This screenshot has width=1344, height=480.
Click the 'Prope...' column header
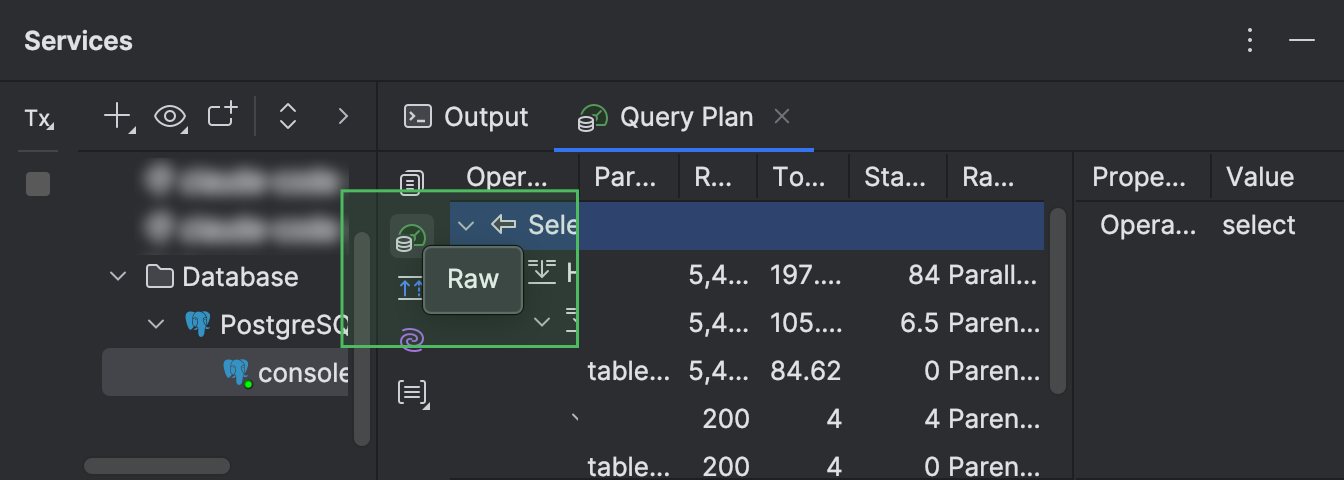pos(1141,178)
